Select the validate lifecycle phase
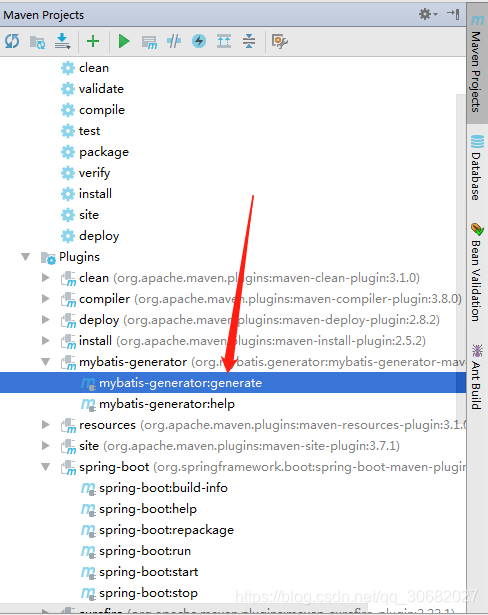Image resolution: width=488 pixels, height=615 pixels. click(x=101, y=89)
